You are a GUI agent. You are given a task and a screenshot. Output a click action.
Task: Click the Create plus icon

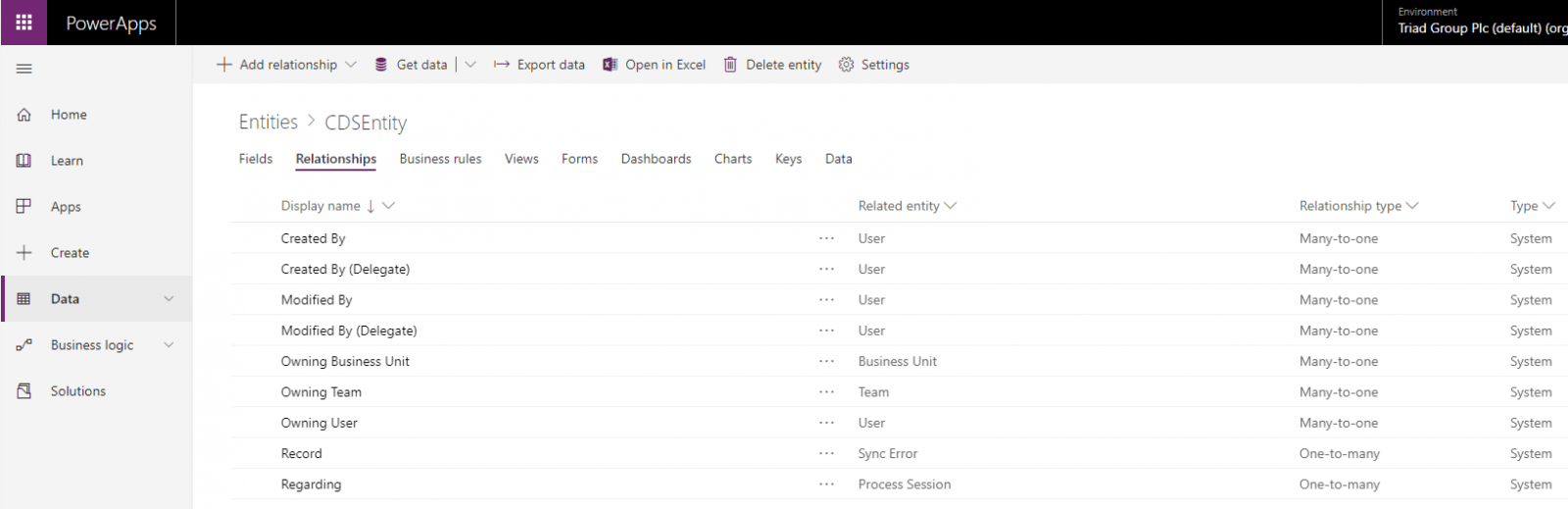24,253
